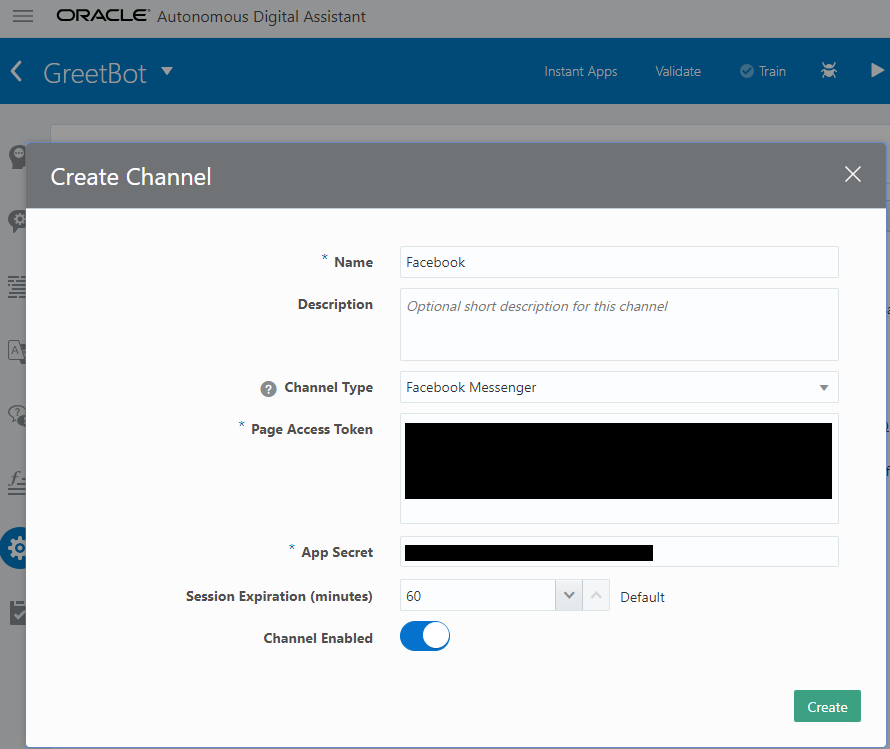Screen dimensions: 890x749
Task: Click the Session Expiration value field
Action: point(477,595)
